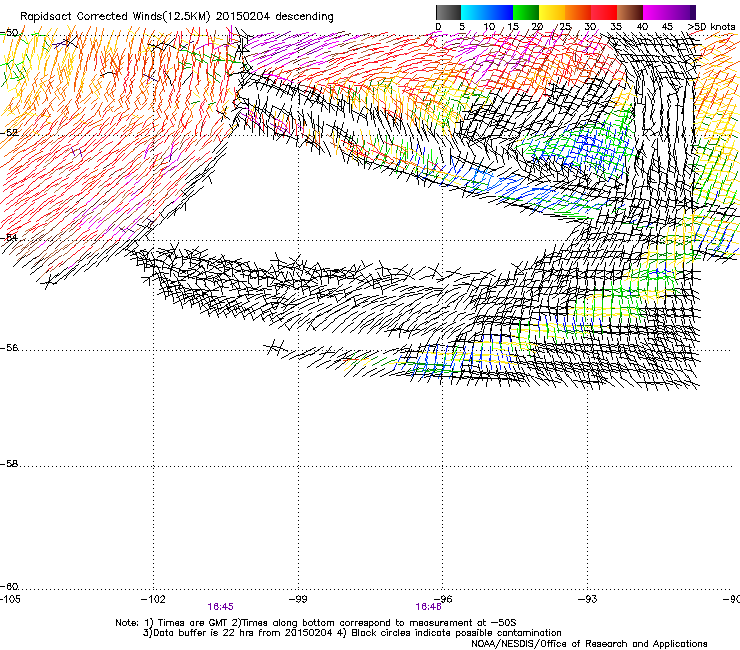Click the '40' legend scale number
This screenshot has width=740, height=650.
coord(642,27)
